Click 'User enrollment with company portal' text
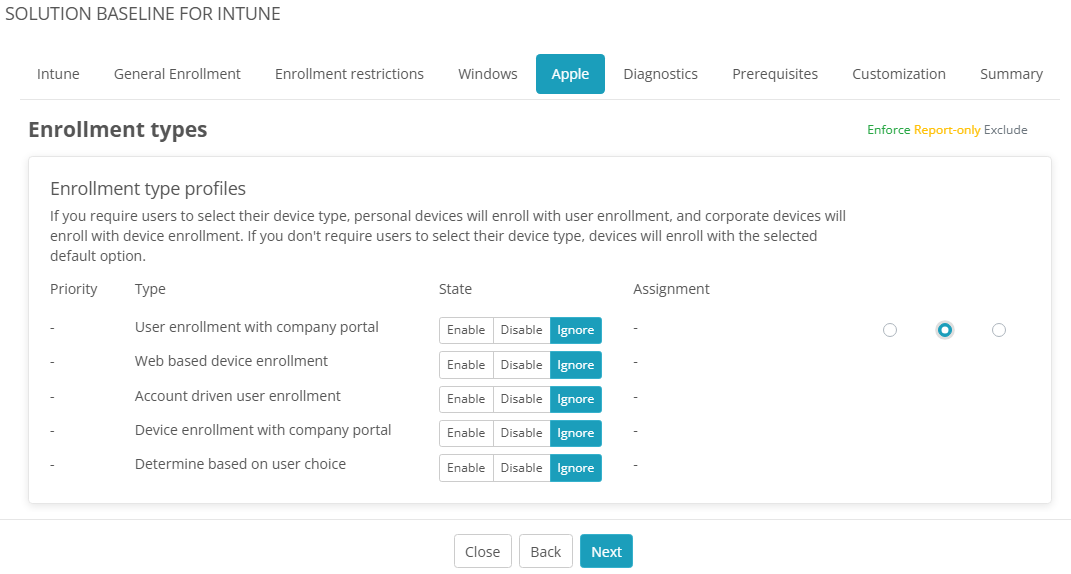Screen dimensions: 1071x574 [257, 327]
